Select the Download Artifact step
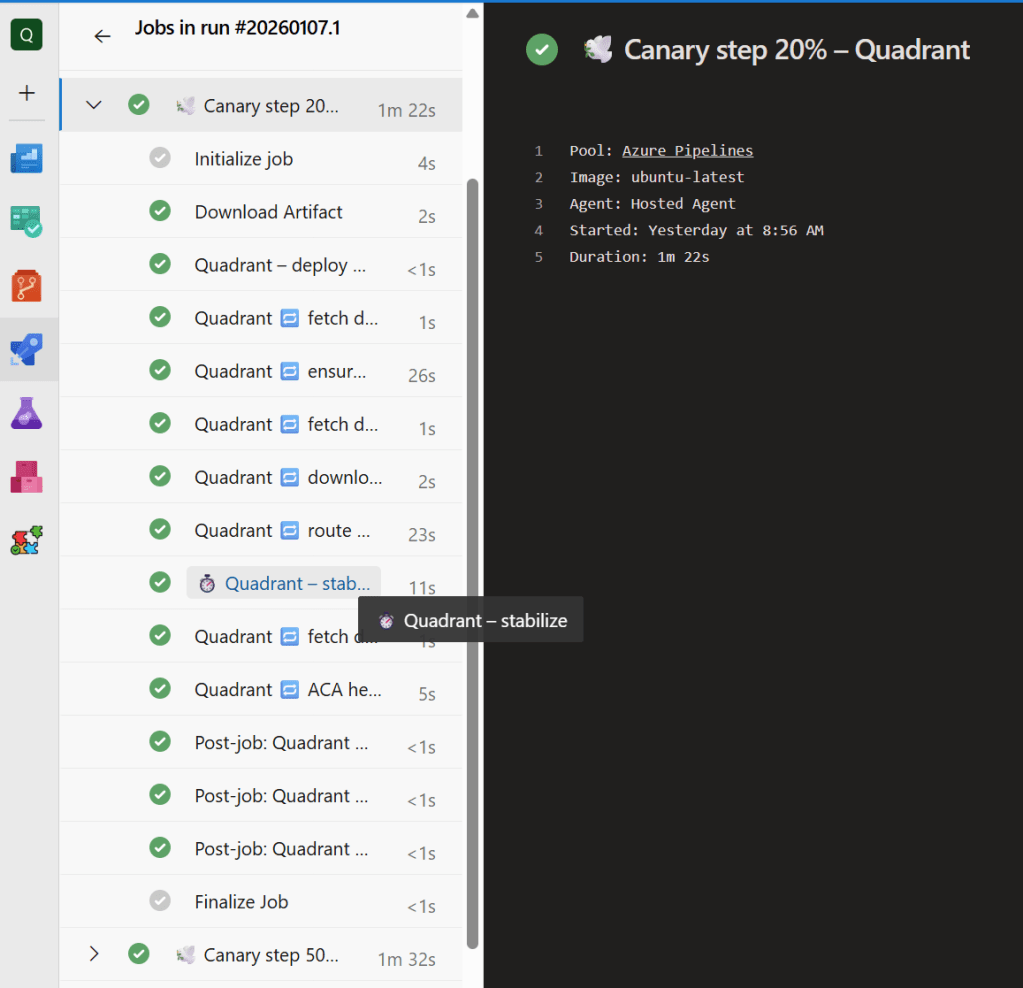Image resolution: width=1023 pixels, height=988 pixels. click(268, 212)
